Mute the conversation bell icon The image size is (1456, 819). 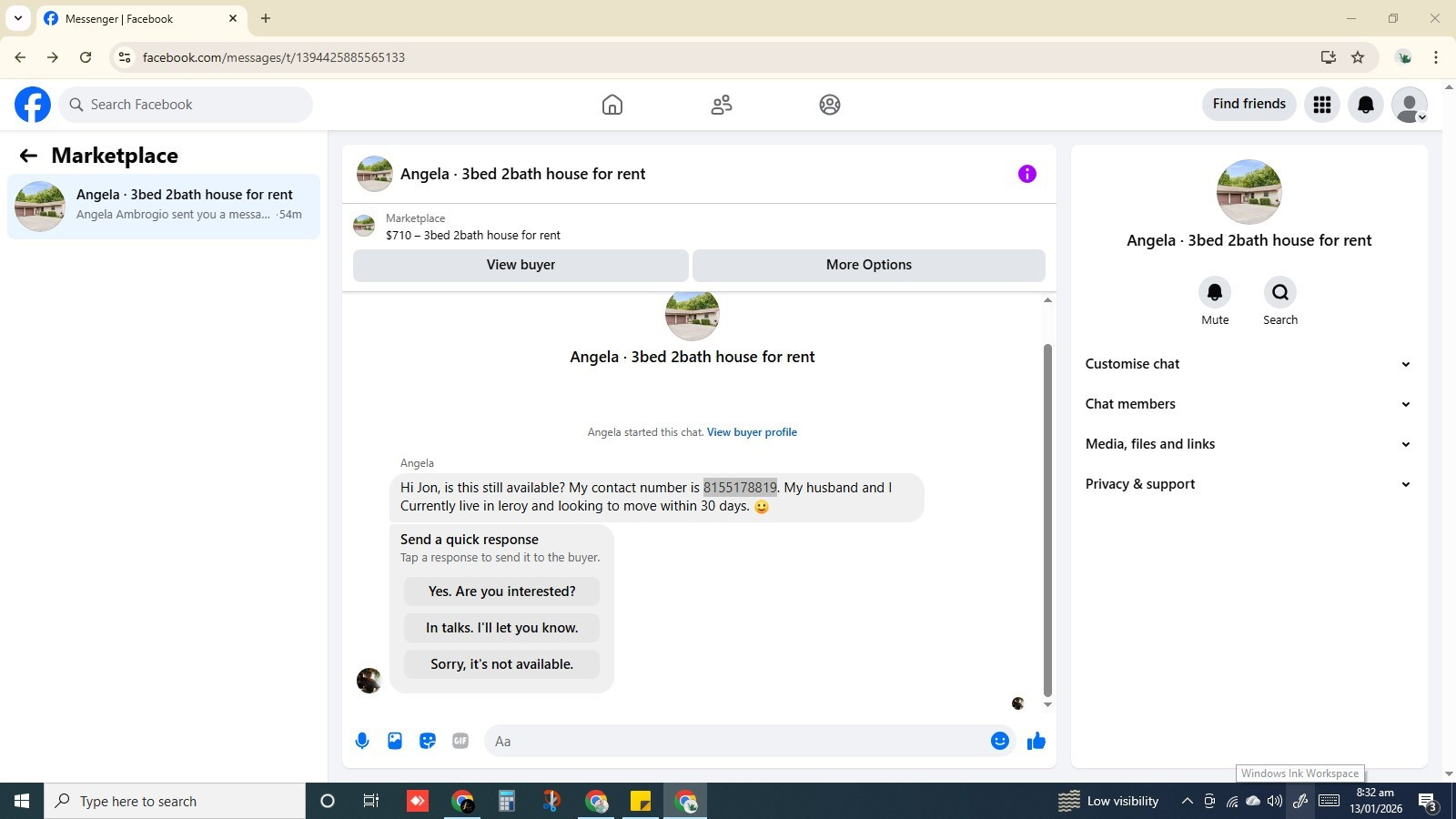pos(1215,292)
